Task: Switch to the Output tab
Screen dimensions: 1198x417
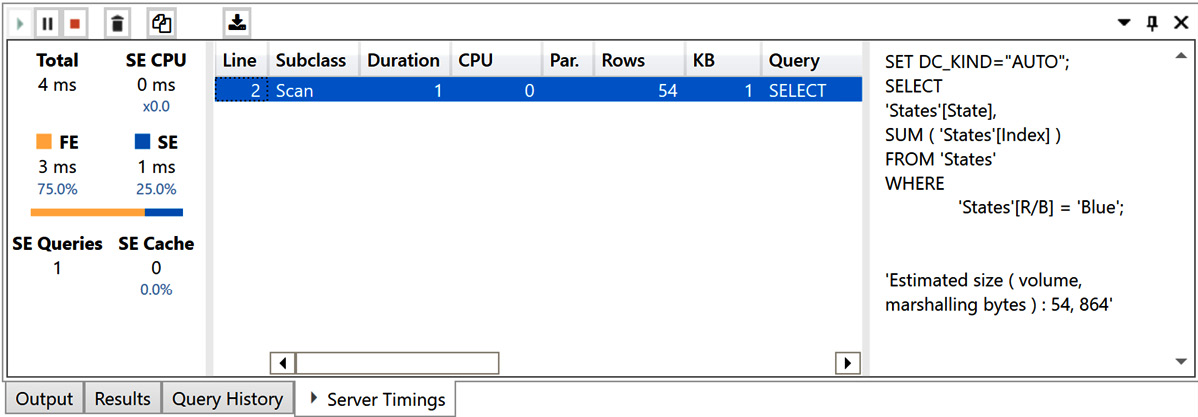Action: coord(45,399)
